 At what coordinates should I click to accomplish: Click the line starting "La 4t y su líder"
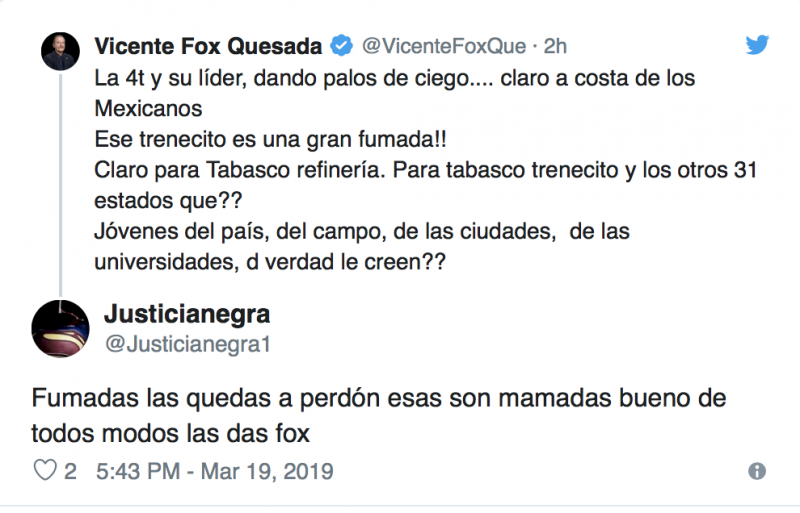(393, 77)
